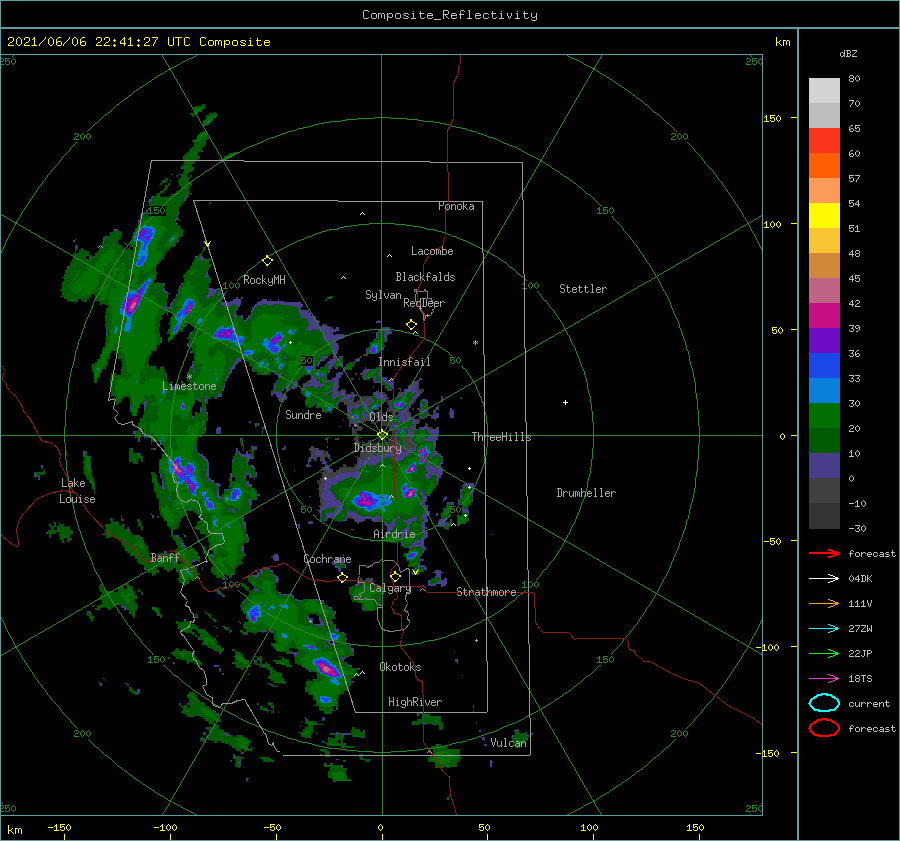Click the yellow diamond marker below Cochrane
This screenshot has width=900, height=841.
342,577
